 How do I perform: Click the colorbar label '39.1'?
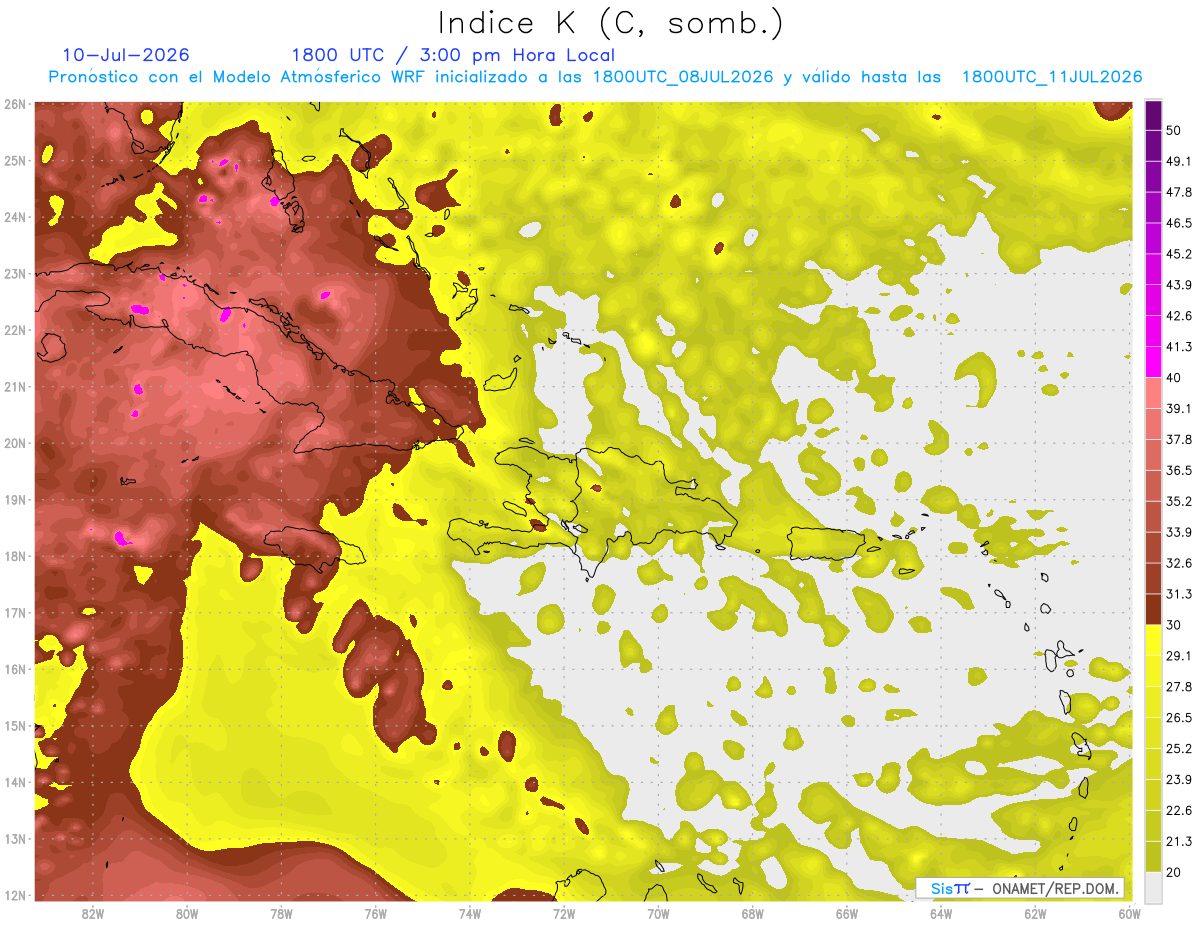click(1178, 408)
